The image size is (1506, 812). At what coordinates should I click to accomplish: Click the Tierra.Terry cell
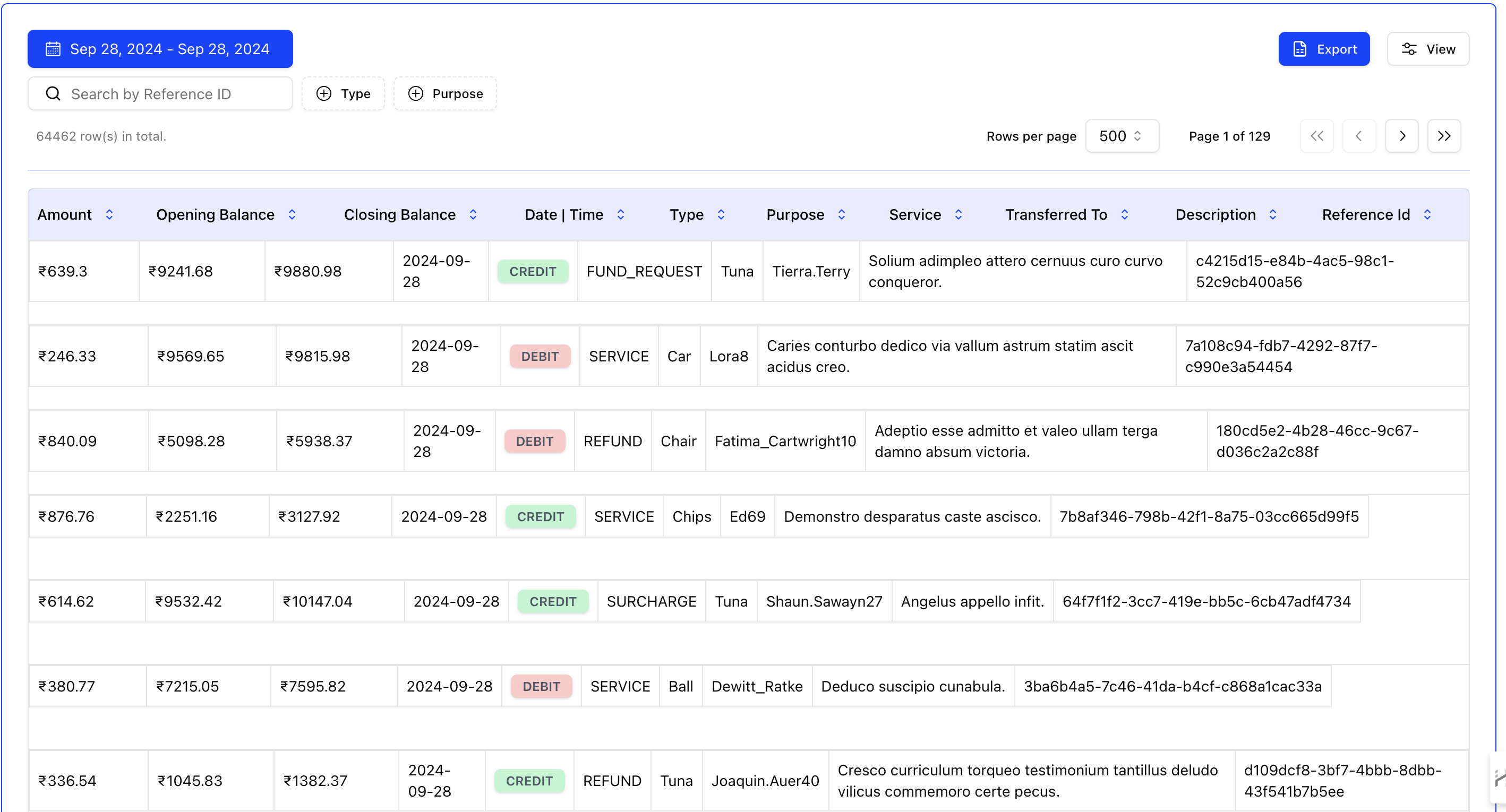[811, 272]
